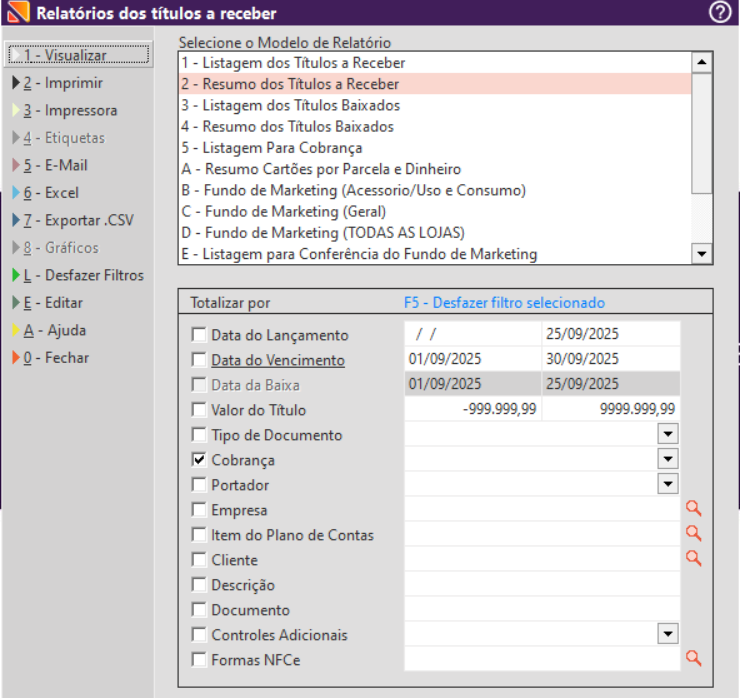Expand the Tipo de Documento dropdown
Image resolution: width=740 pixels, height=698 pixels.
tap(668, 434)
